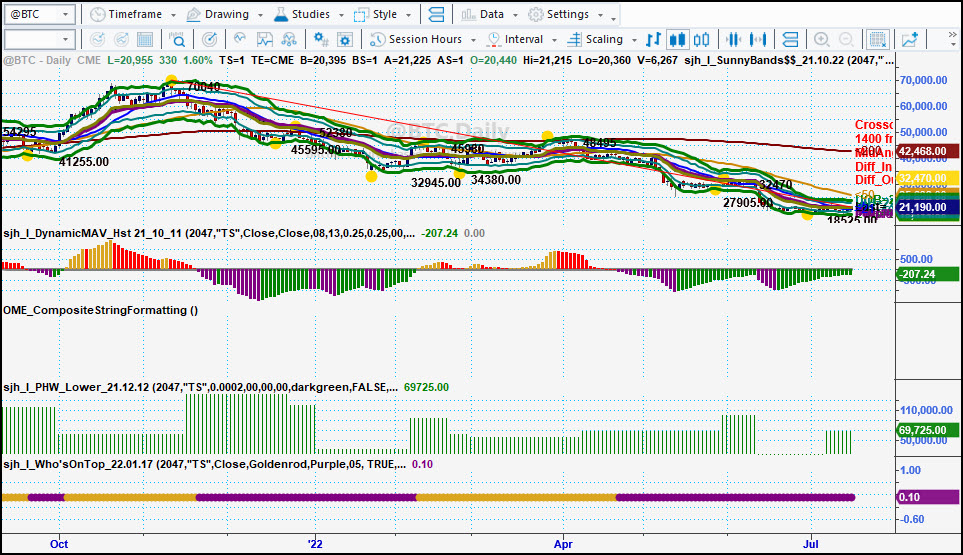963x555 pixels.
Task: Open the Data menu
Action: [x=483, y=14]
